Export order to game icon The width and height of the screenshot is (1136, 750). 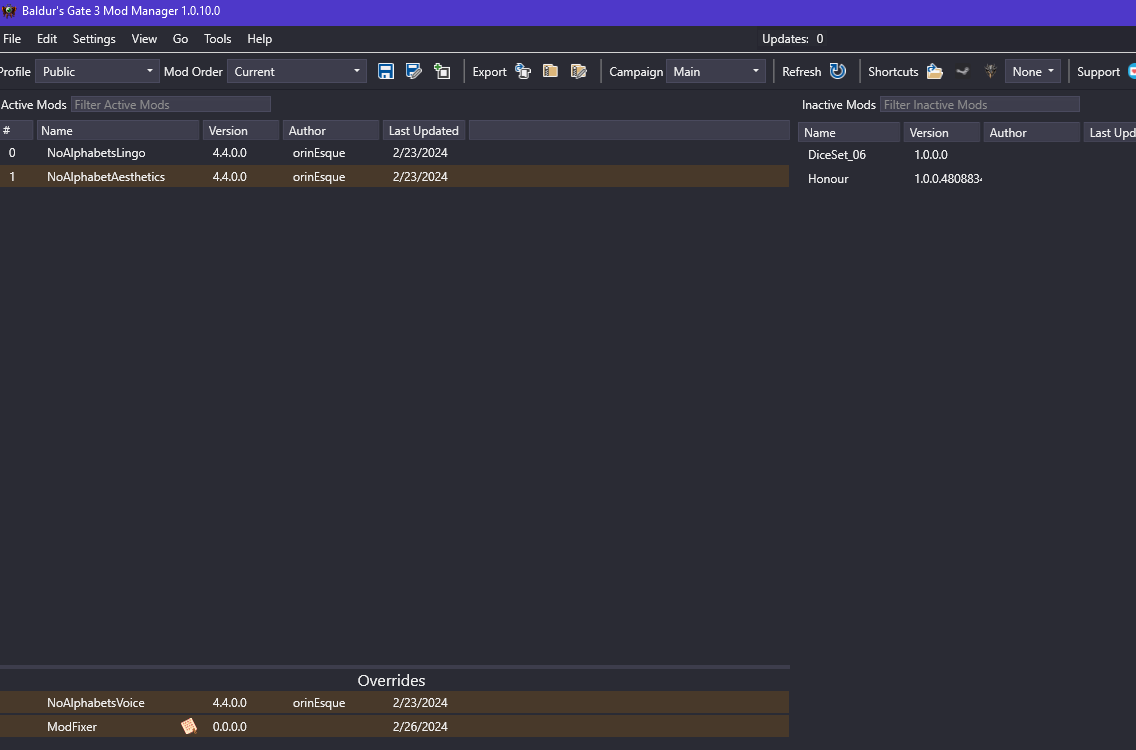tap(523, 71)
